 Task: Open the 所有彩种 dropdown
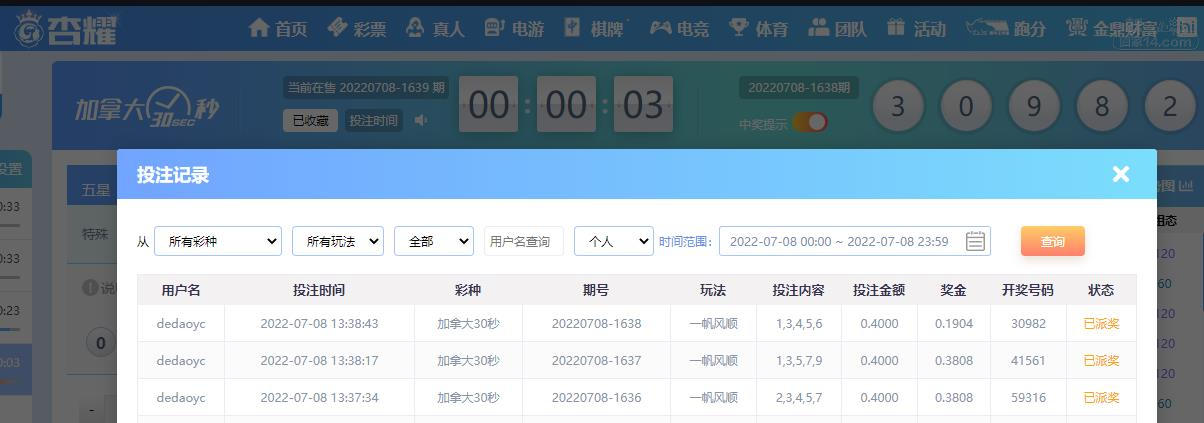pyautogui.click(x=218, y=241)
